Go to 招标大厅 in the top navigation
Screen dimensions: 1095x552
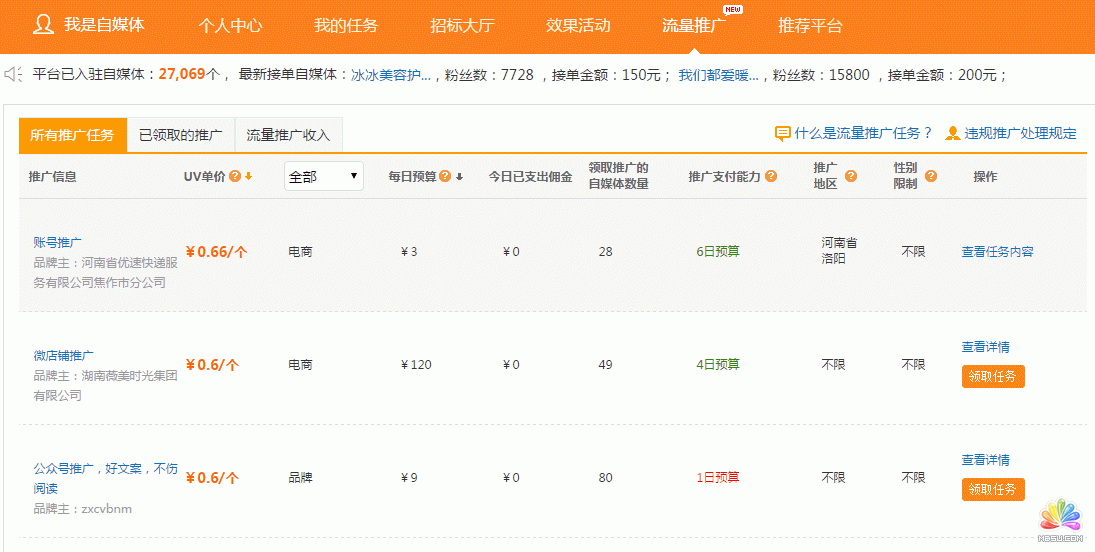462,26
